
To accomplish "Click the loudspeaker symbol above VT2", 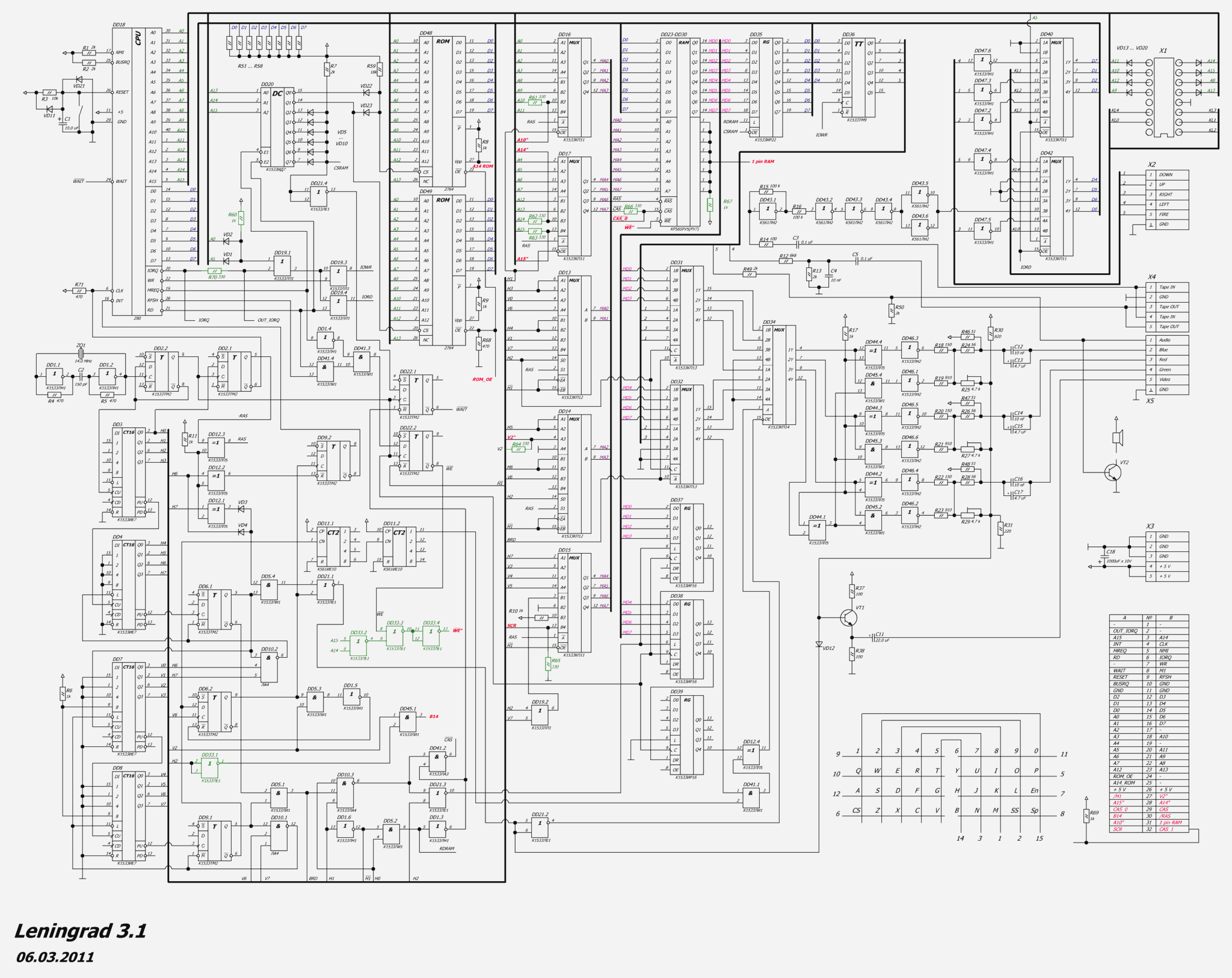I will [1118, 438].
